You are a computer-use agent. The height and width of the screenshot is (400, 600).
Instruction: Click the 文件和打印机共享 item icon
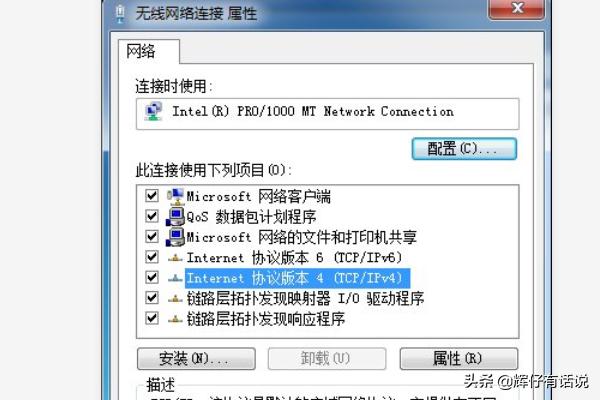175,237
